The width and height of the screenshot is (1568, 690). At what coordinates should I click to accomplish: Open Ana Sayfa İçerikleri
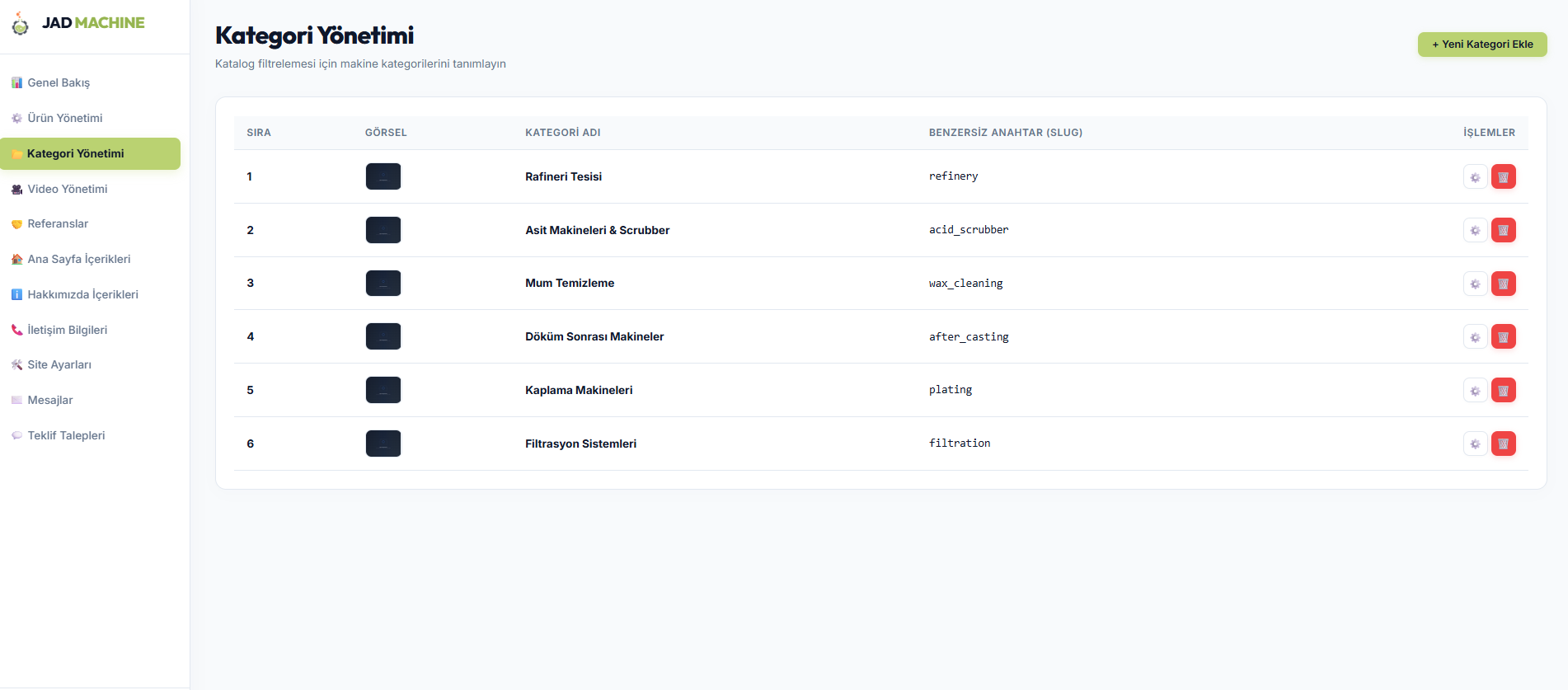[90, 259]
